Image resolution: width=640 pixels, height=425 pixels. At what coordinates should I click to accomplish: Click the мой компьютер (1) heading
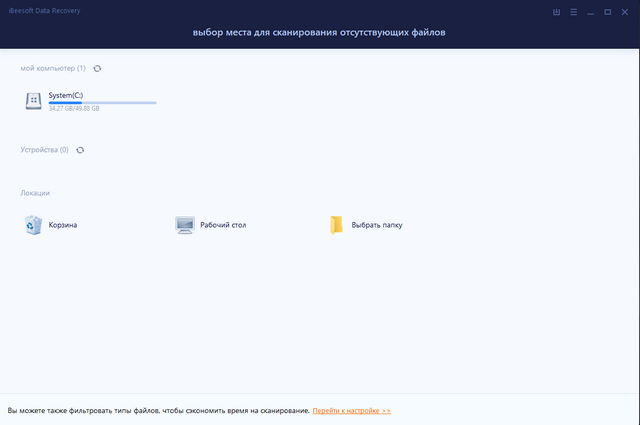click(53, 69)
